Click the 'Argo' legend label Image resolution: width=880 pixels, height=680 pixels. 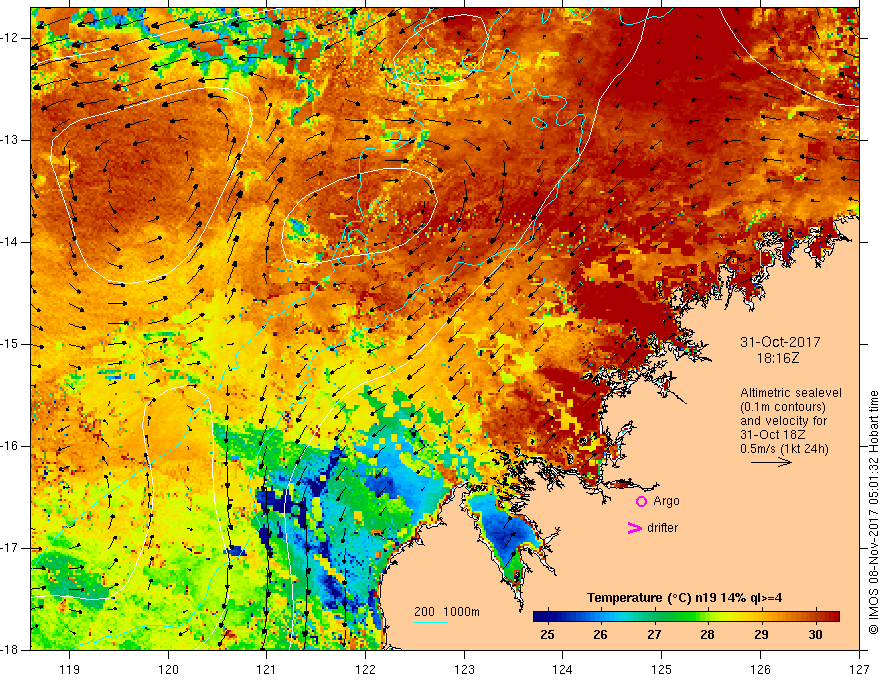tap(666, 501)
